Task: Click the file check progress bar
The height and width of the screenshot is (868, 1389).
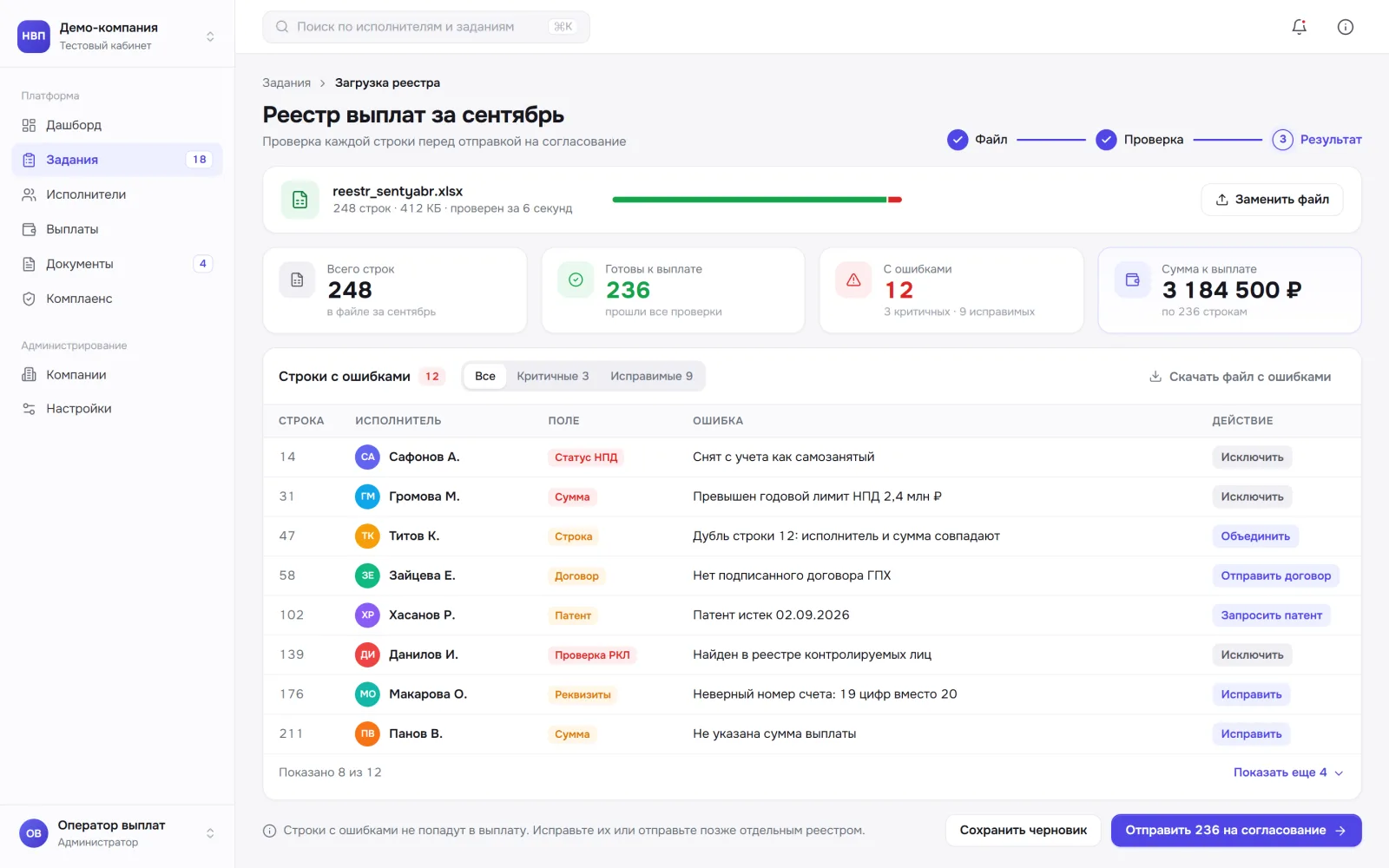Action: coord(757,200)
